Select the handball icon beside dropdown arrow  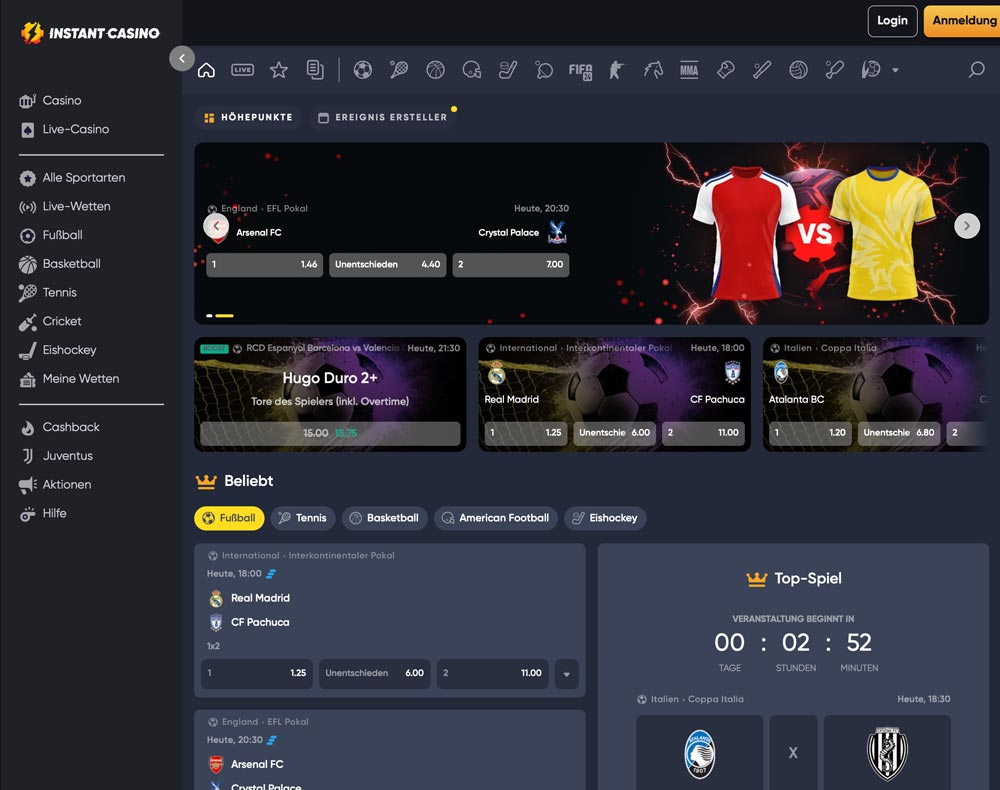[x=871, y=69]
